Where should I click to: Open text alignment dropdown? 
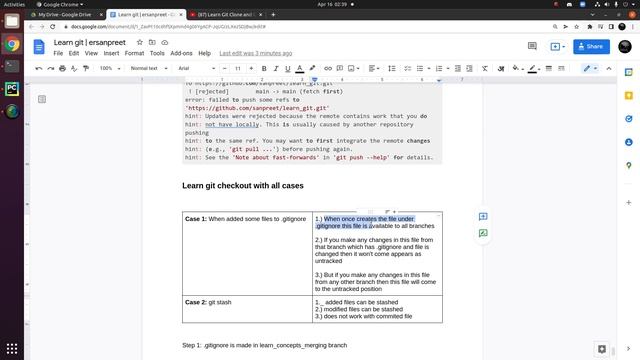tap(374, 68)
